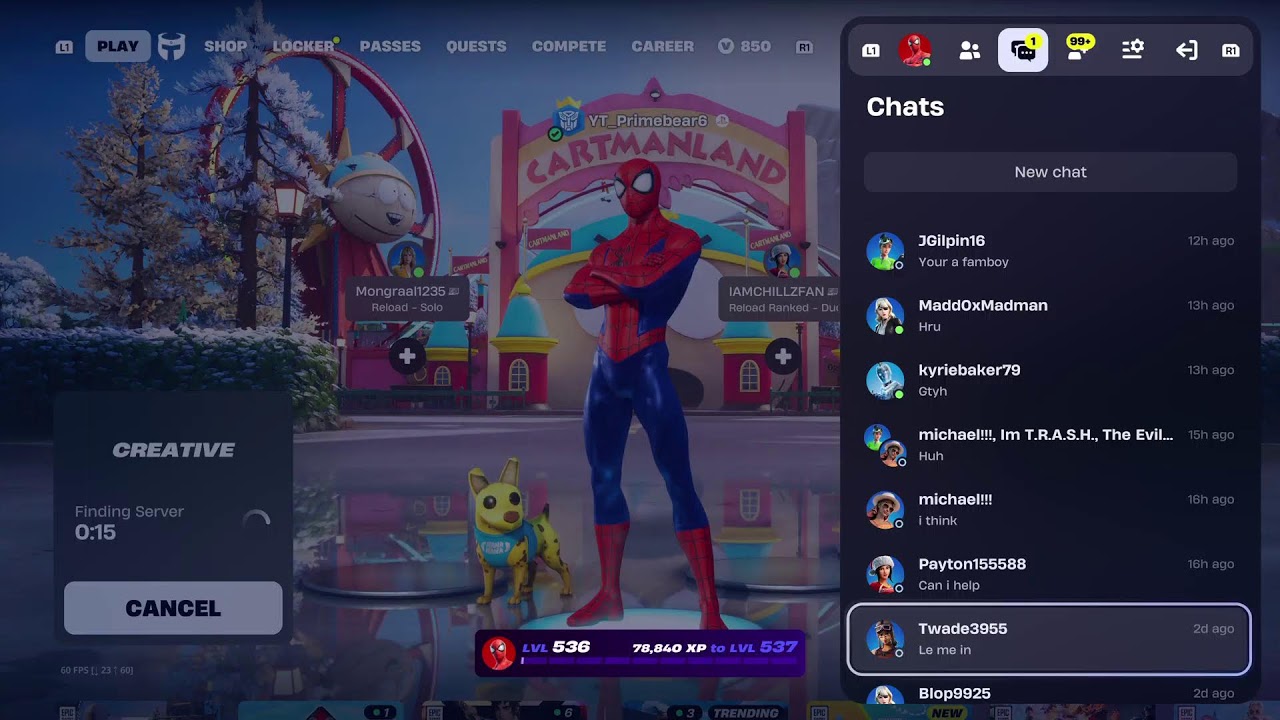Click the R1 icon beside V-Bucks
1280x720 pixels.
(x=804, y=47)
